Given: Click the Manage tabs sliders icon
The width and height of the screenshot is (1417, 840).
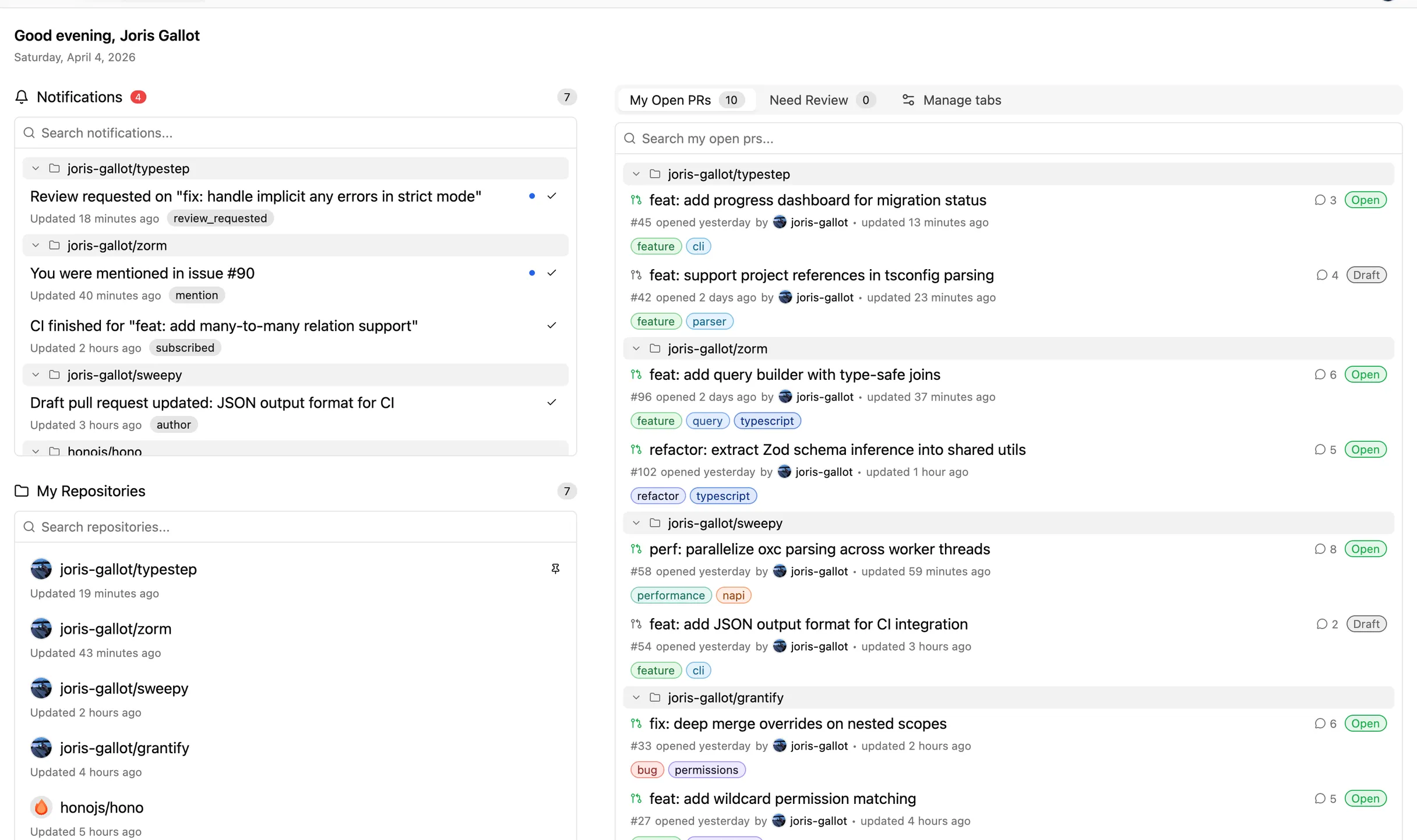Looking at the screenshot, I should tap(908, 100).
